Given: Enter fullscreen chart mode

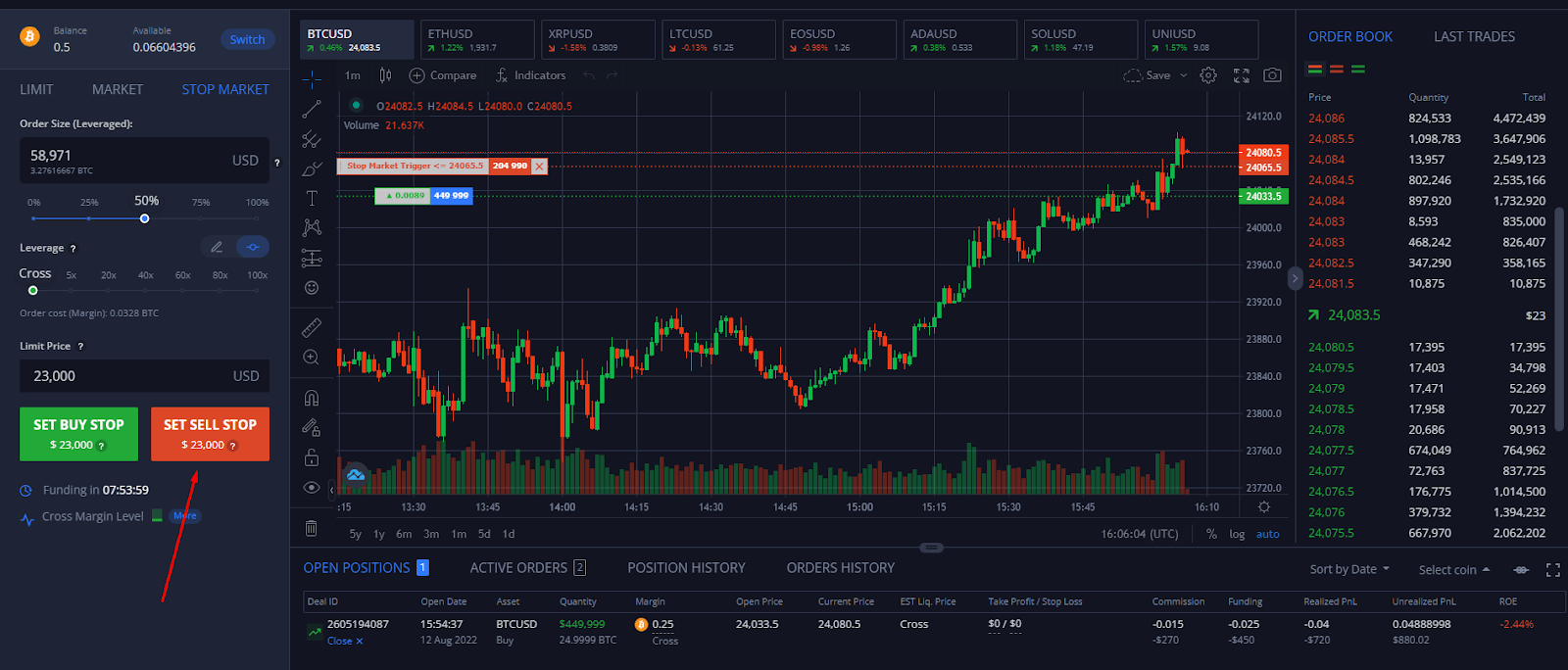Looking at the screenshot, I should [1241, 75].
